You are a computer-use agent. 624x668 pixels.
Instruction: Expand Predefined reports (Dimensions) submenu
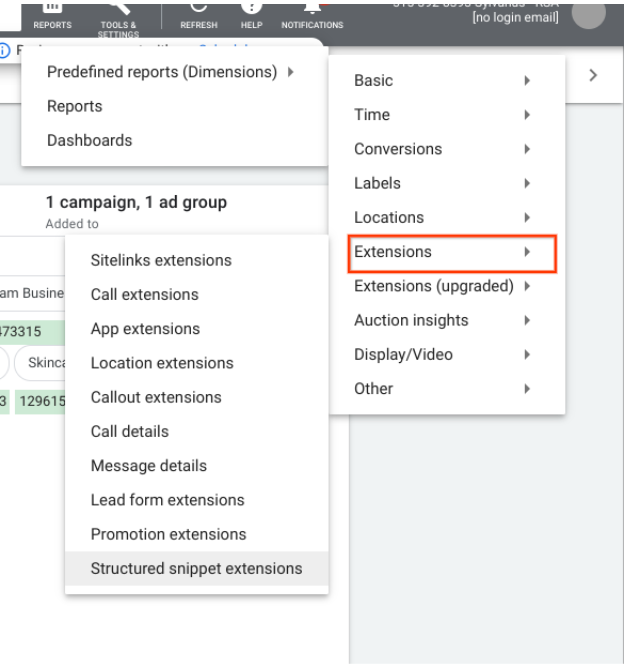[x=175, y=72]
